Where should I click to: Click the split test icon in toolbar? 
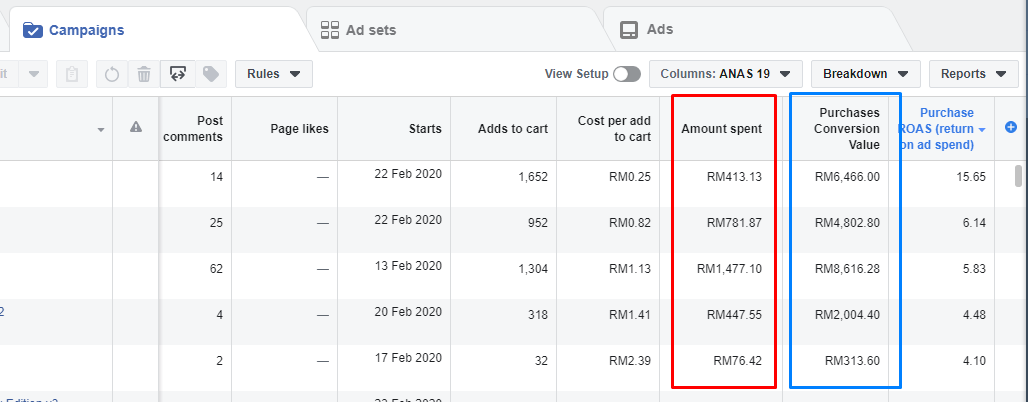177,74
